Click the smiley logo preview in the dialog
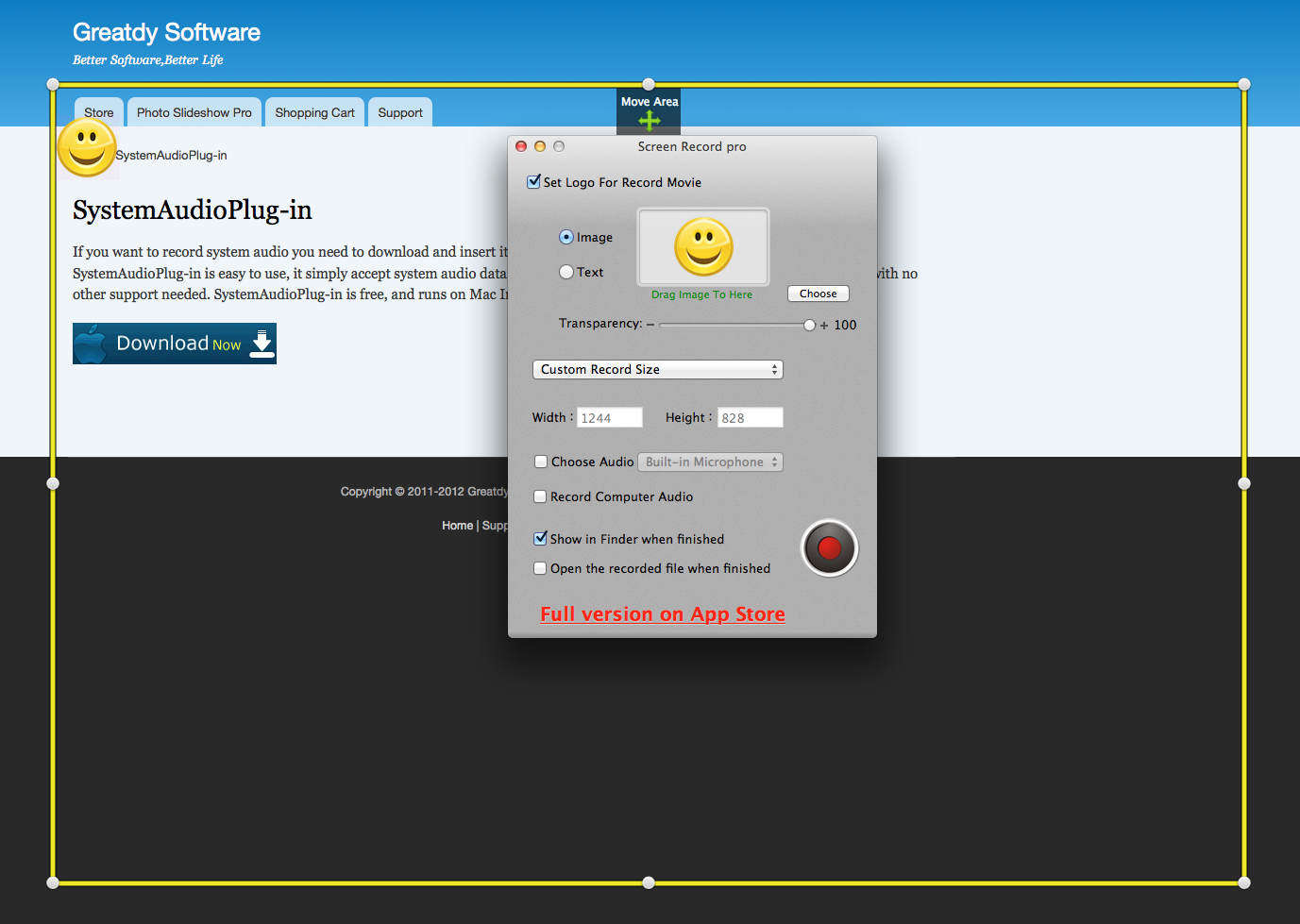Image resolution: width=1300 pixels, height=924 pixels. [703, 246]
